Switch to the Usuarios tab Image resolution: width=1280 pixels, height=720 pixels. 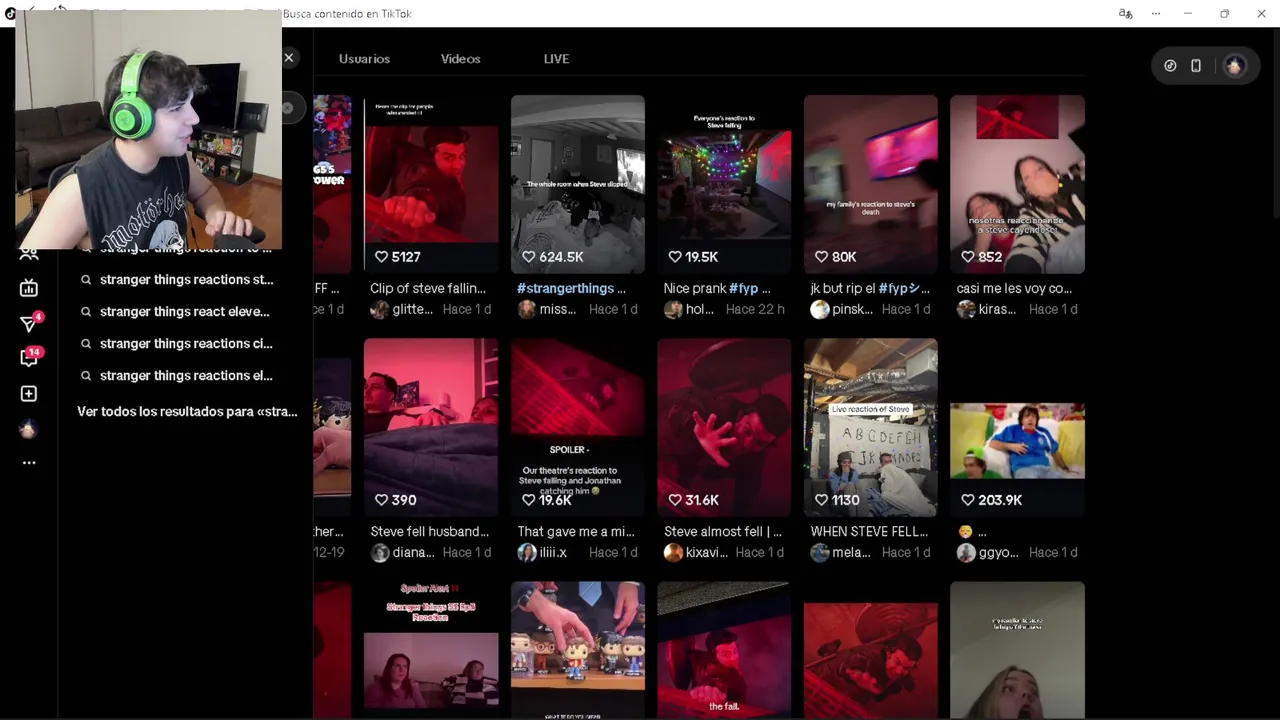click(364, 59)
